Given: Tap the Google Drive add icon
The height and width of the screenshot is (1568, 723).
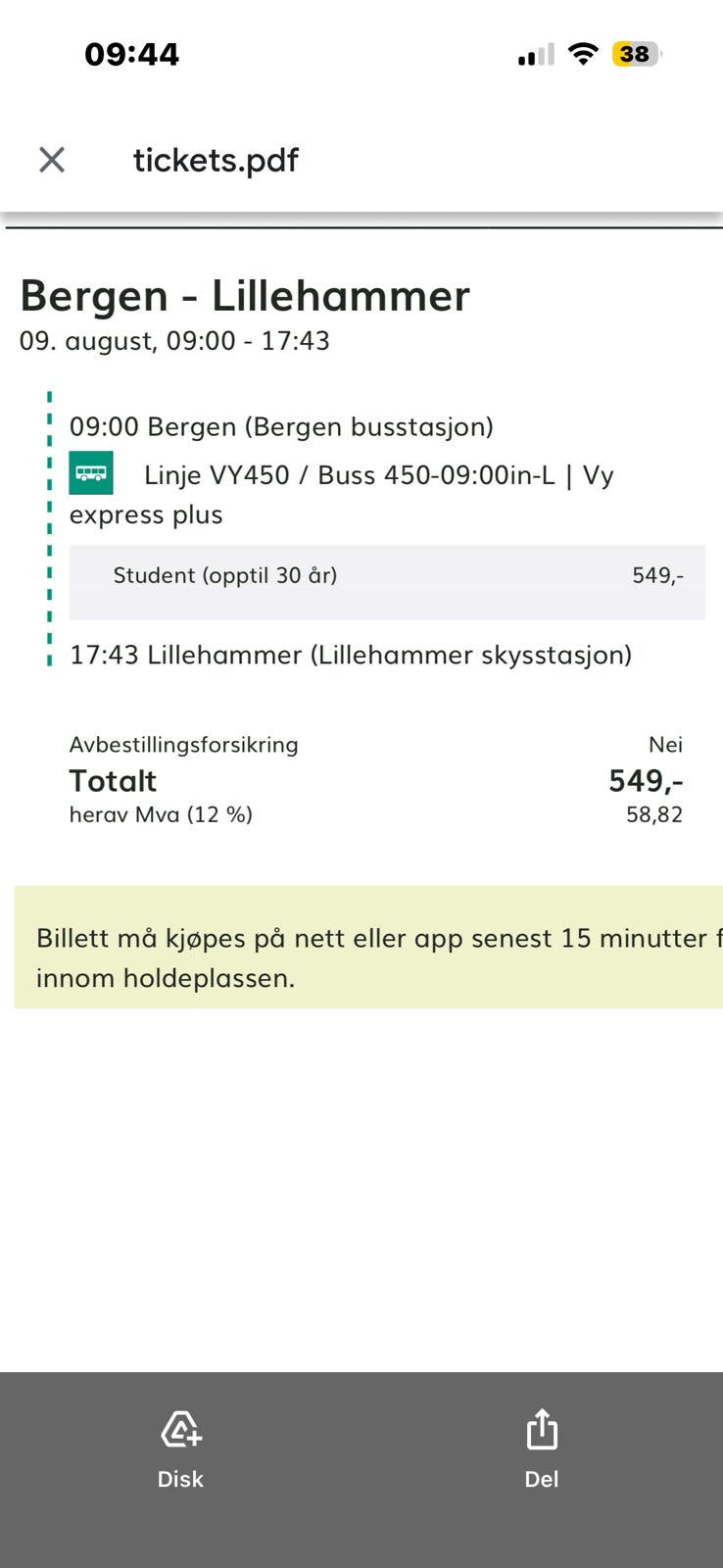Looking at the screenshot, I should pyautogui.click(x=181, y=1429).
